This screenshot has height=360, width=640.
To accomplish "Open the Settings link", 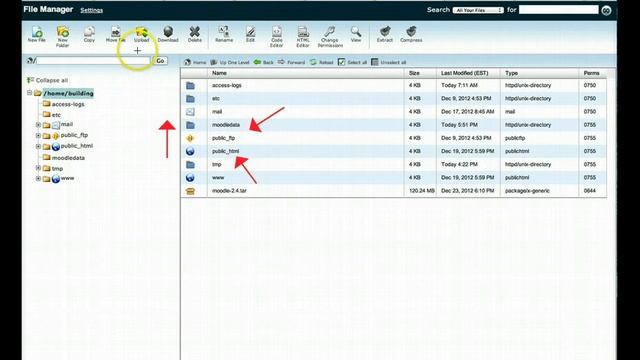I will coord(91,10).
